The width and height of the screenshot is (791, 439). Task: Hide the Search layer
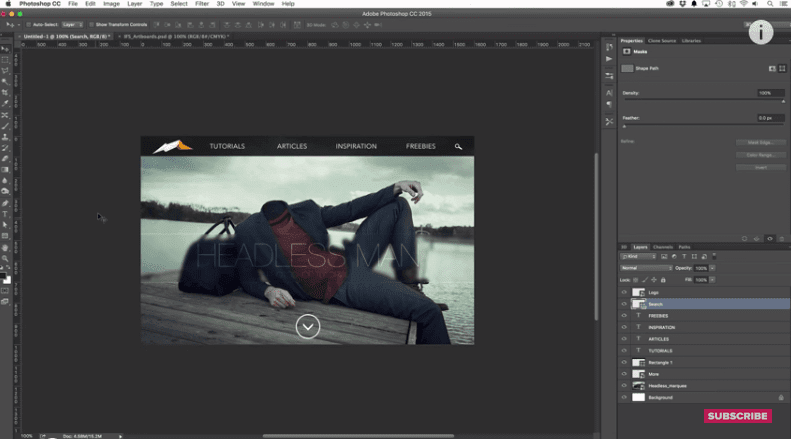(624, 304)
